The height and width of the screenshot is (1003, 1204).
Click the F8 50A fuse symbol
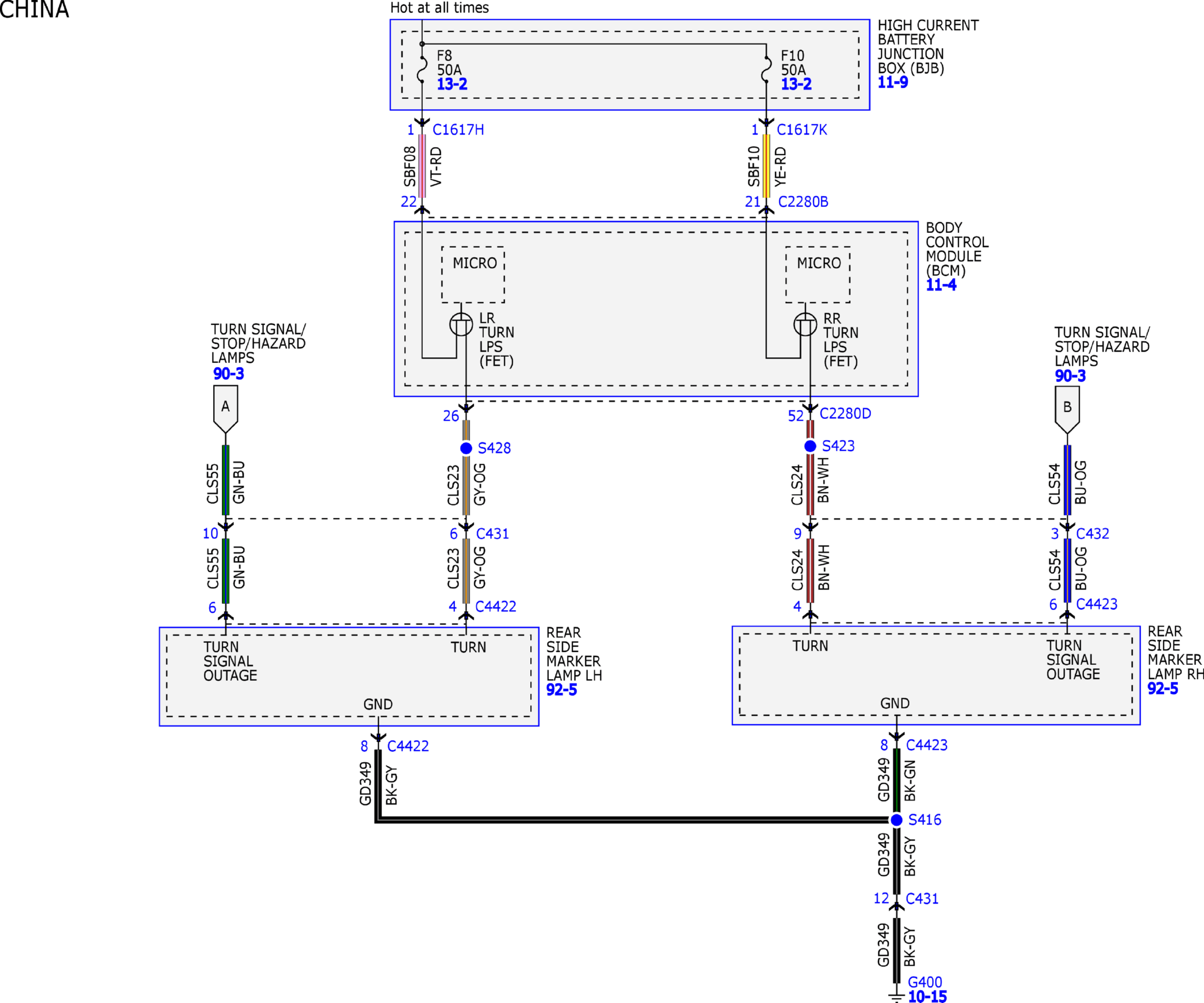(422, 70)
